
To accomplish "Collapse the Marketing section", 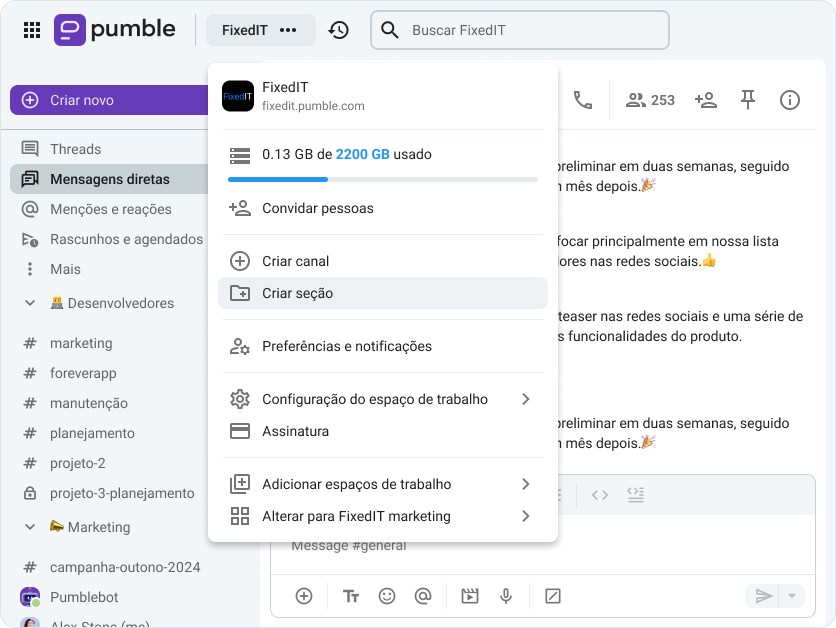I will tap(30, 527).
